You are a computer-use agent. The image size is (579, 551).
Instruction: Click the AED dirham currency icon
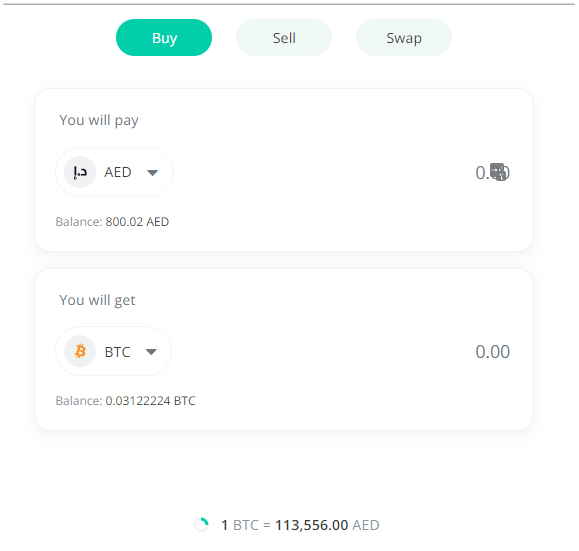tap(80, 172)
